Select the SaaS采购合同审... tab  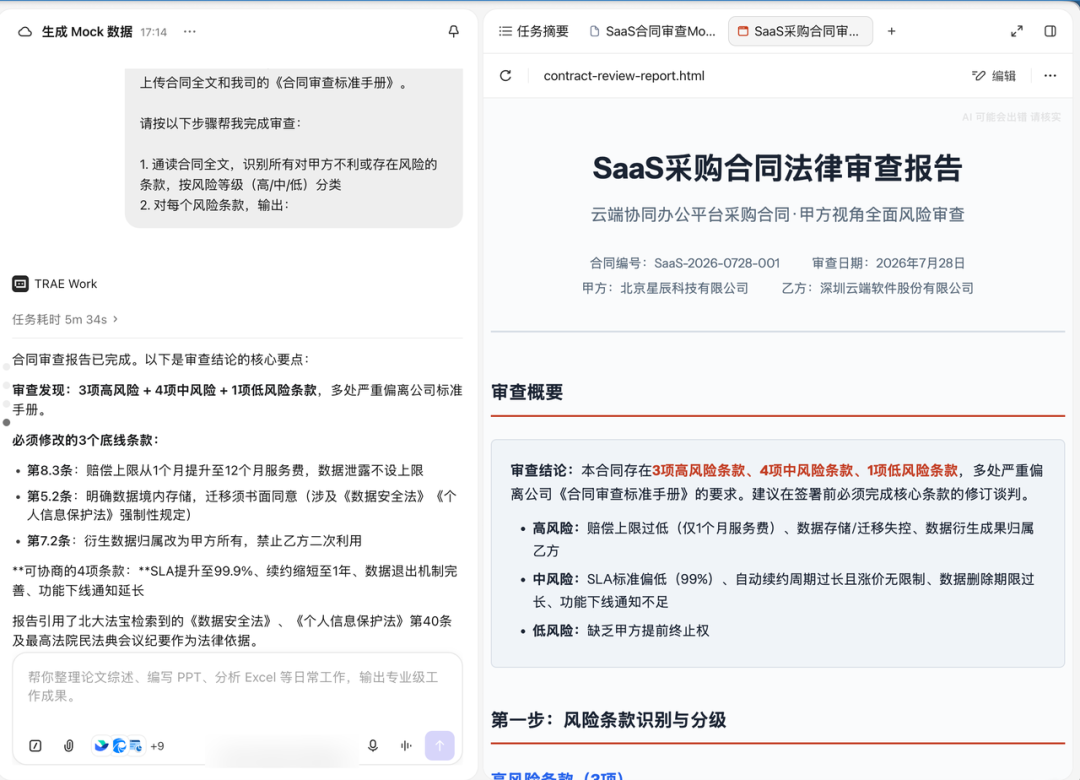point(800,32)
